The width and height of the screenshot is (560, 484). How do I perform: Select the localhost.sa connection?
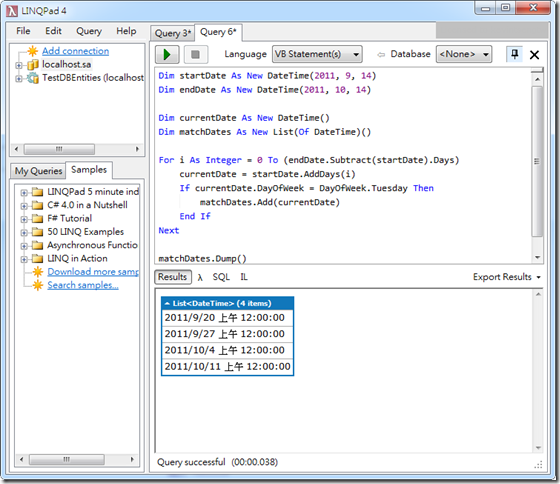pos(66,64)
